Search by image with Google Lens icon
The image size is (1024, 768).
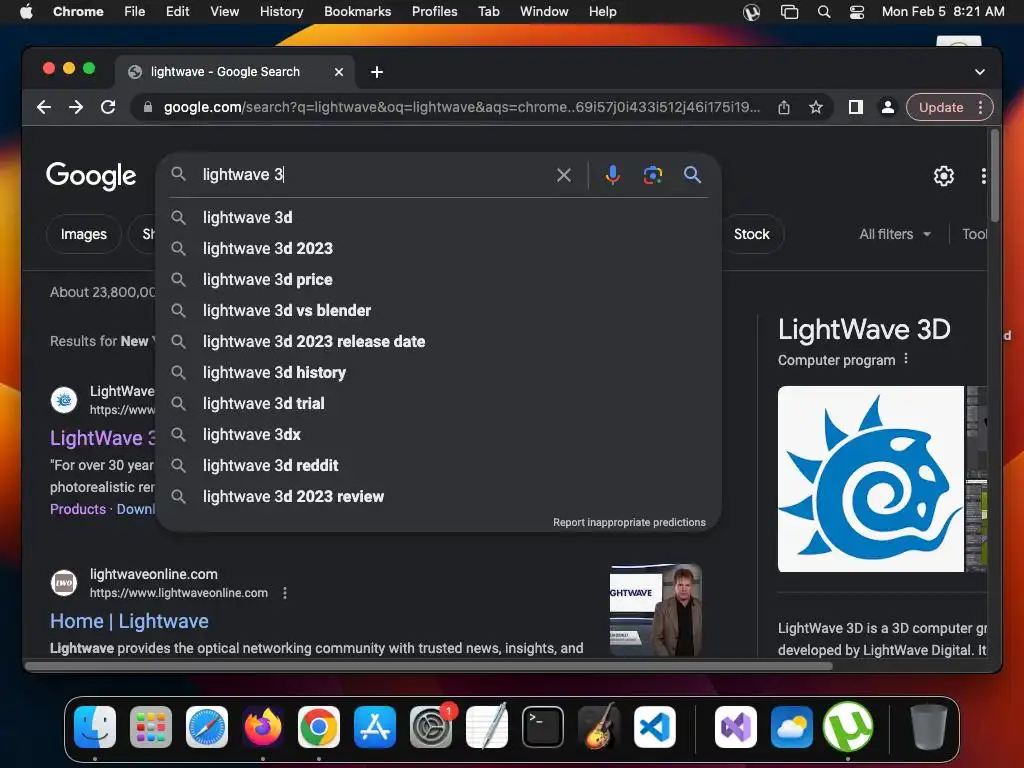click(652, 175)
